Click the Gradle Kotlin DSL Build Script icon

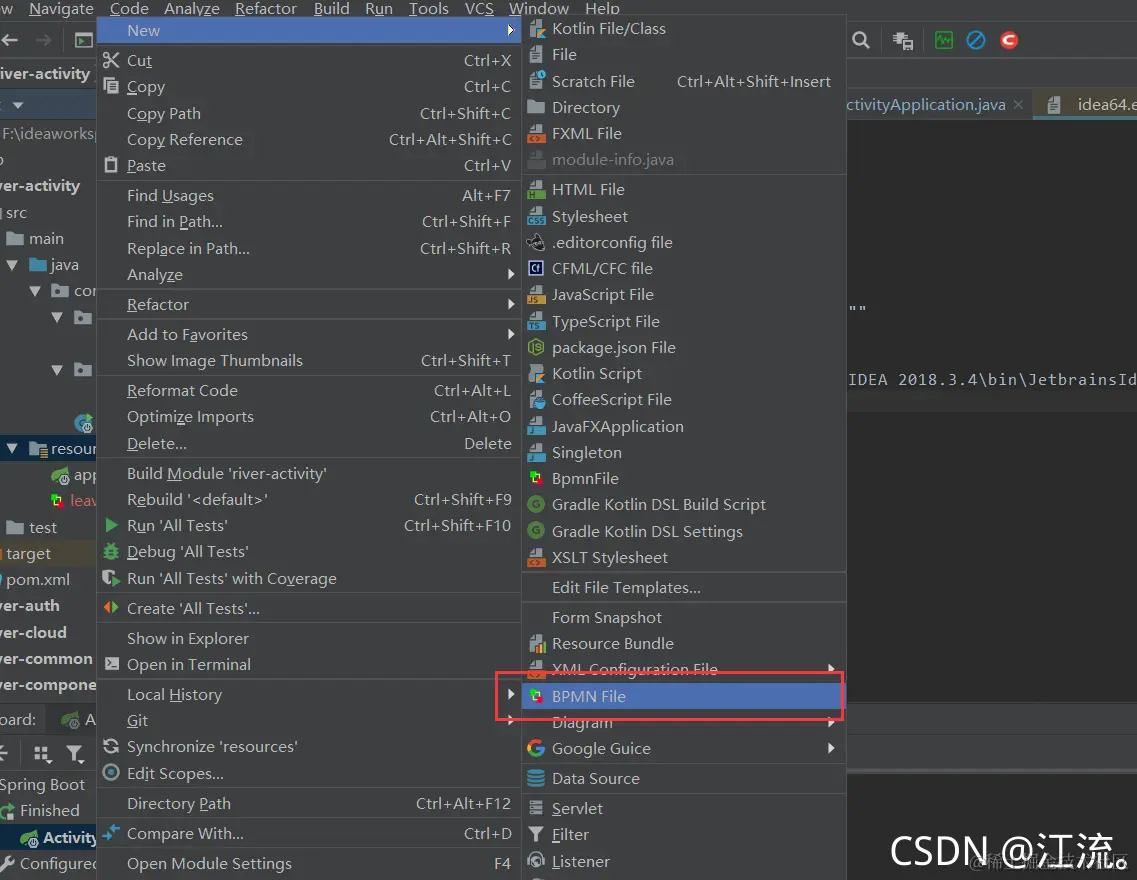(537, 505)
